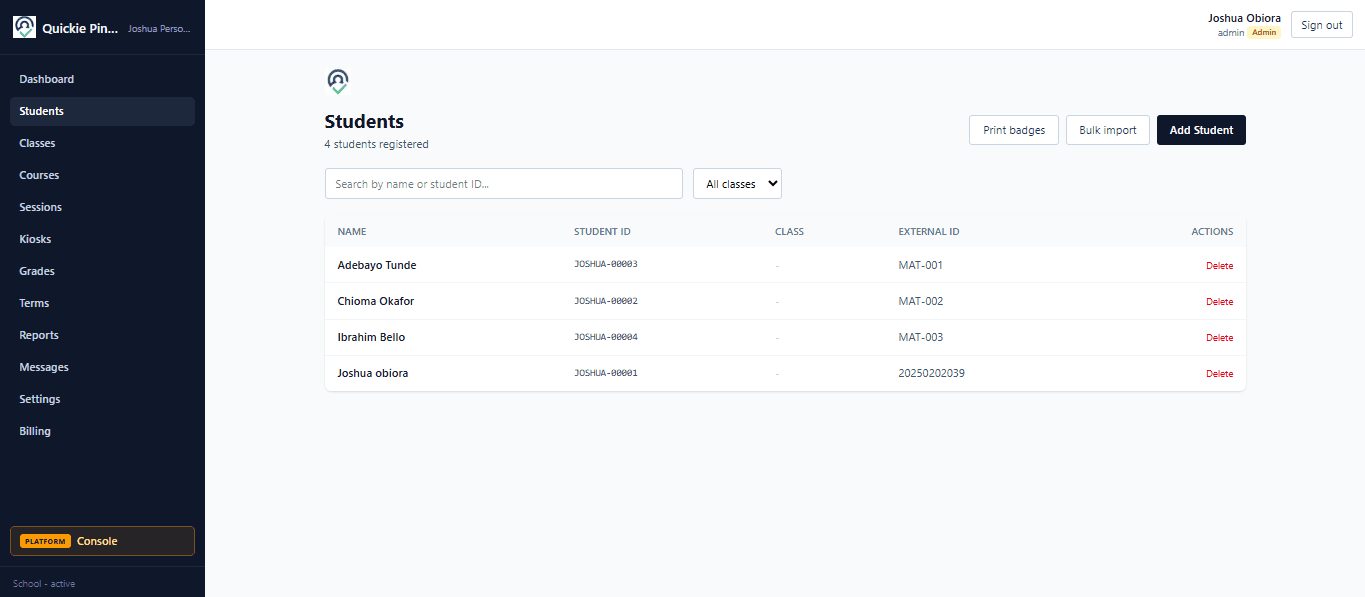This screenshot has height=597, width=1365.
Task: Click the Quickie Pin logo in the sidebar
Action: [x=24, y=27]
